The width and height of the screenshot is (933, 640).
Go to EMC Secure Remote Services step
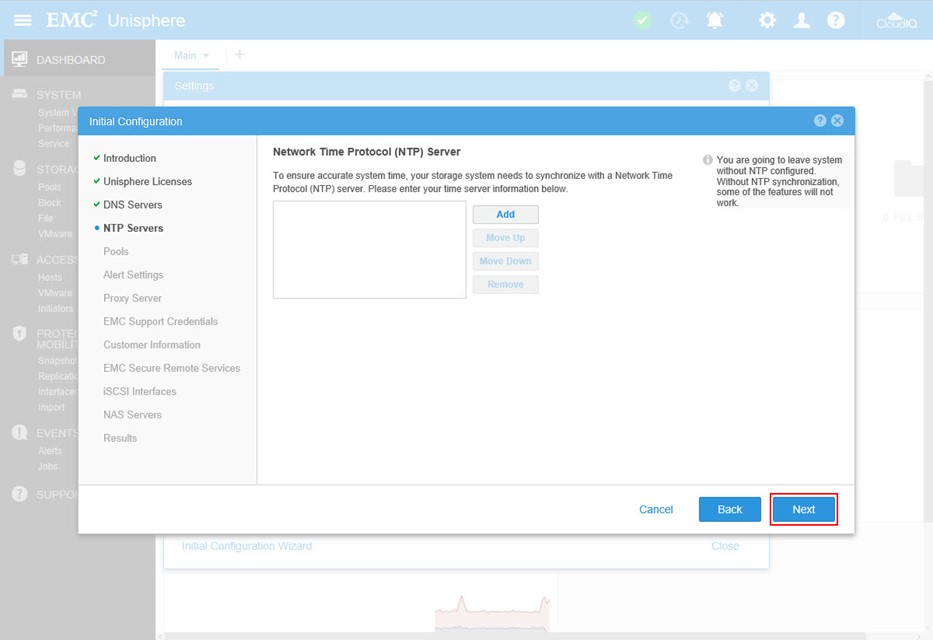point(172,368)
